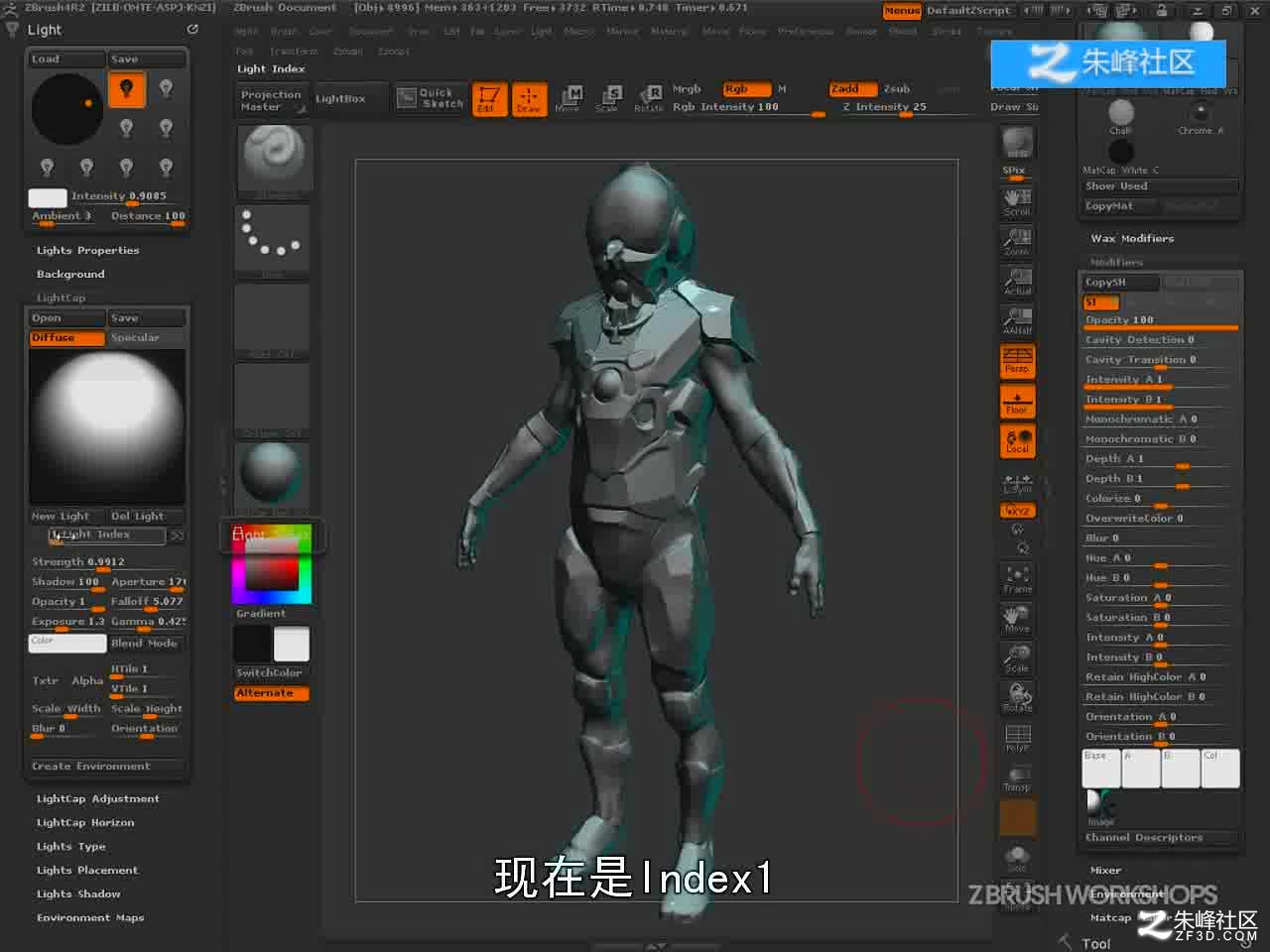Click the Zoom canvas icon

[1017, 241]
